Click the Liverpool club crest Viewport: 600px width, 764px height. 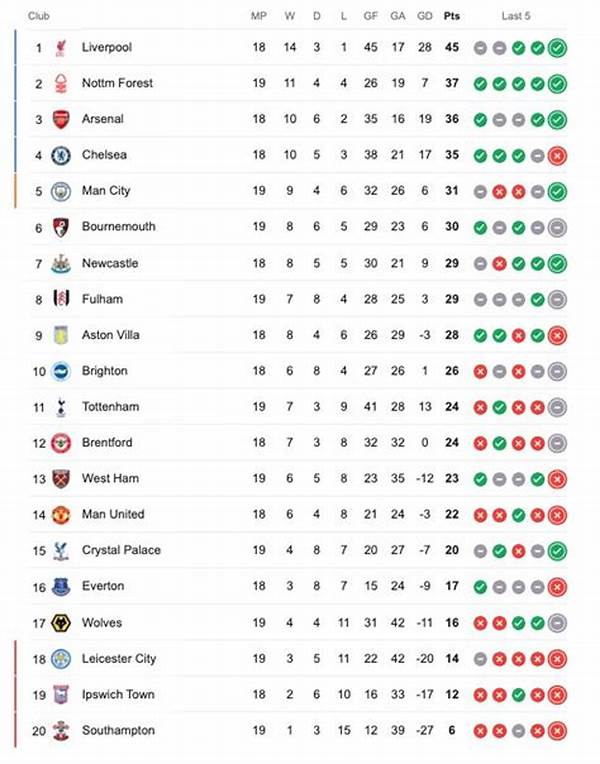pyautogui.click(x=61, y=47)
